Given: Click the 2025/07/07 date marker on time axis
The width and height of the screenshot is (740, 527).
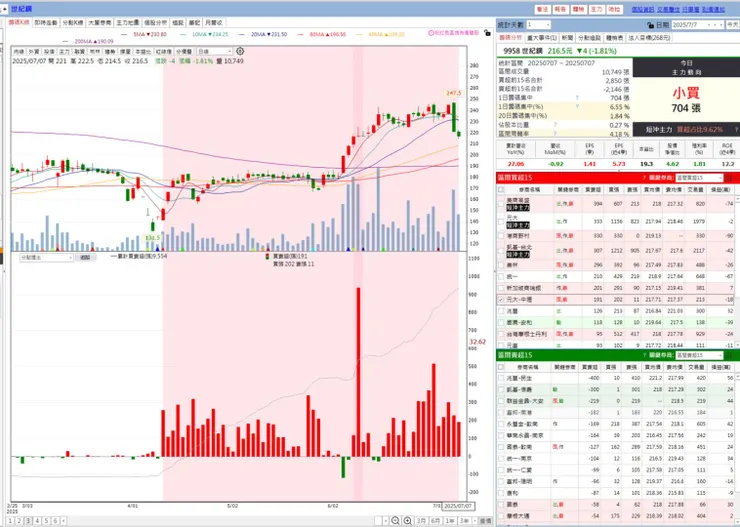Looking at the screenshot, I should (x=458, y=506).
